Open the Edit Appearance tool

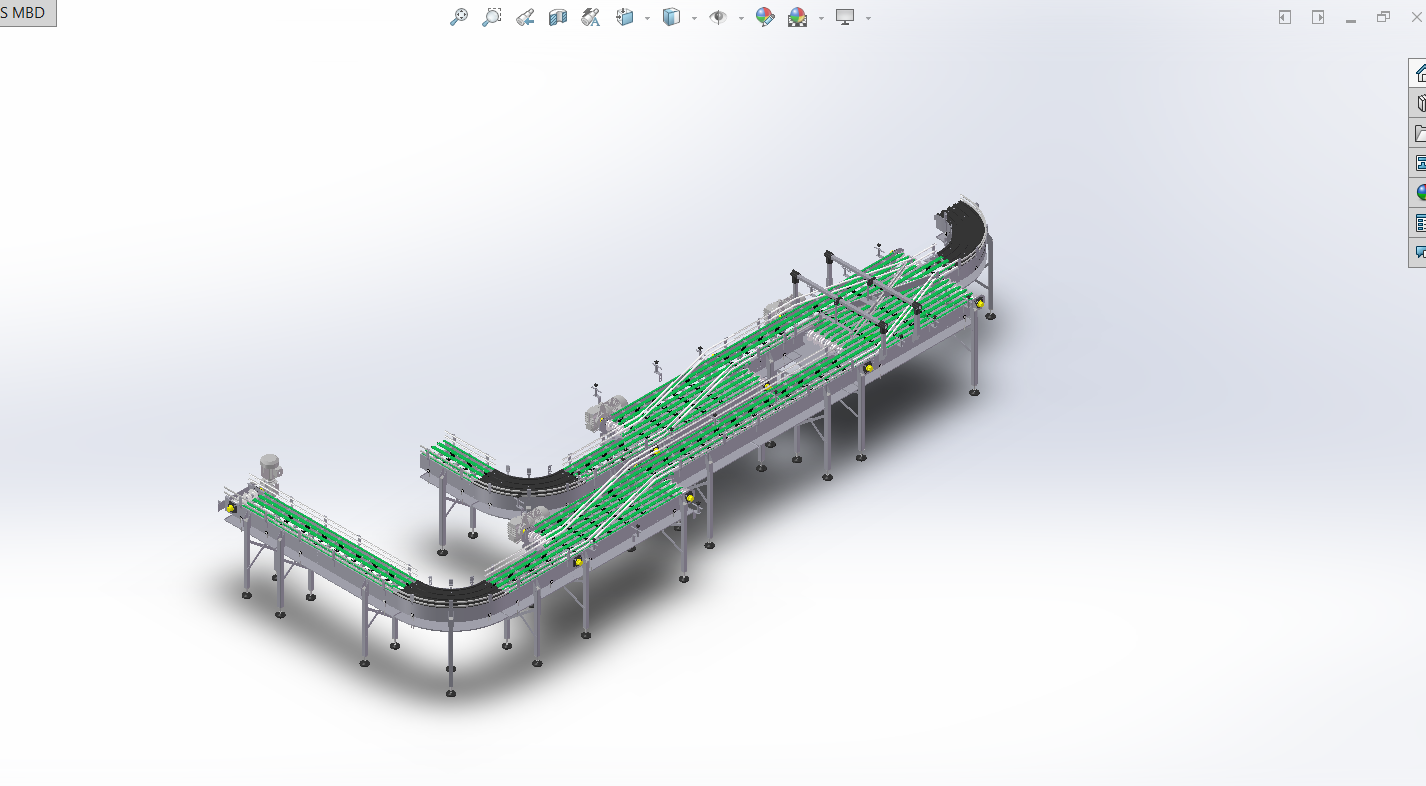(765, 17)
